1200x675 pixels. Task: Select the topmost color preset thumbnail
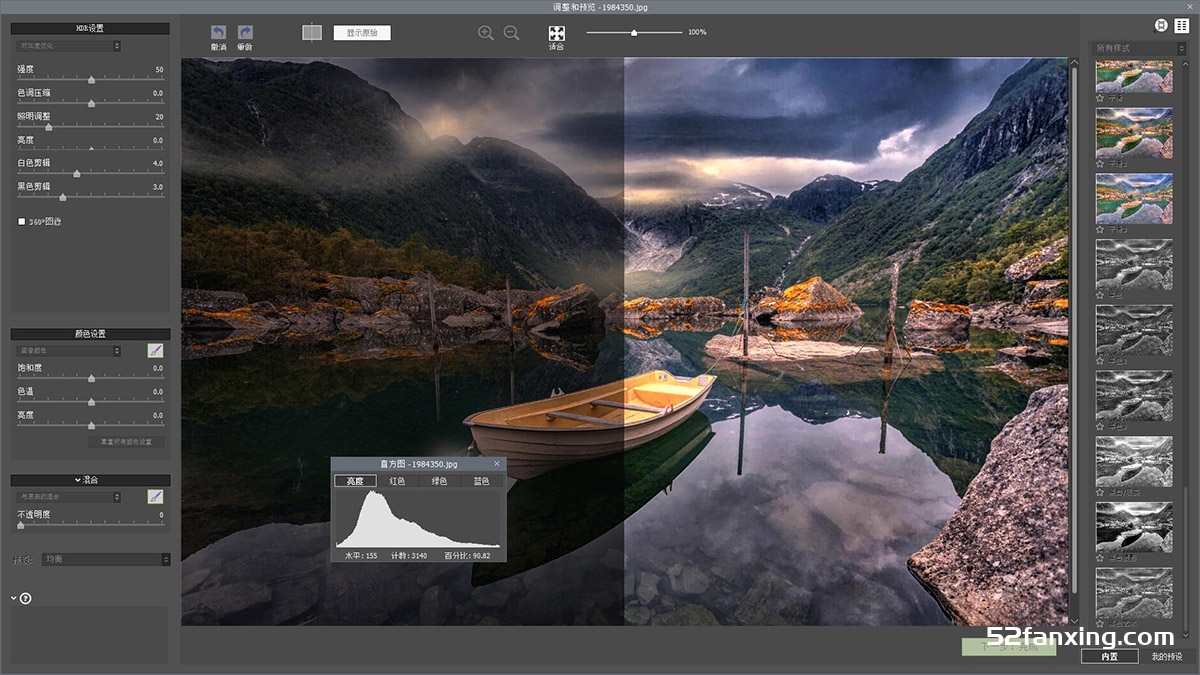pos(1134,76)
